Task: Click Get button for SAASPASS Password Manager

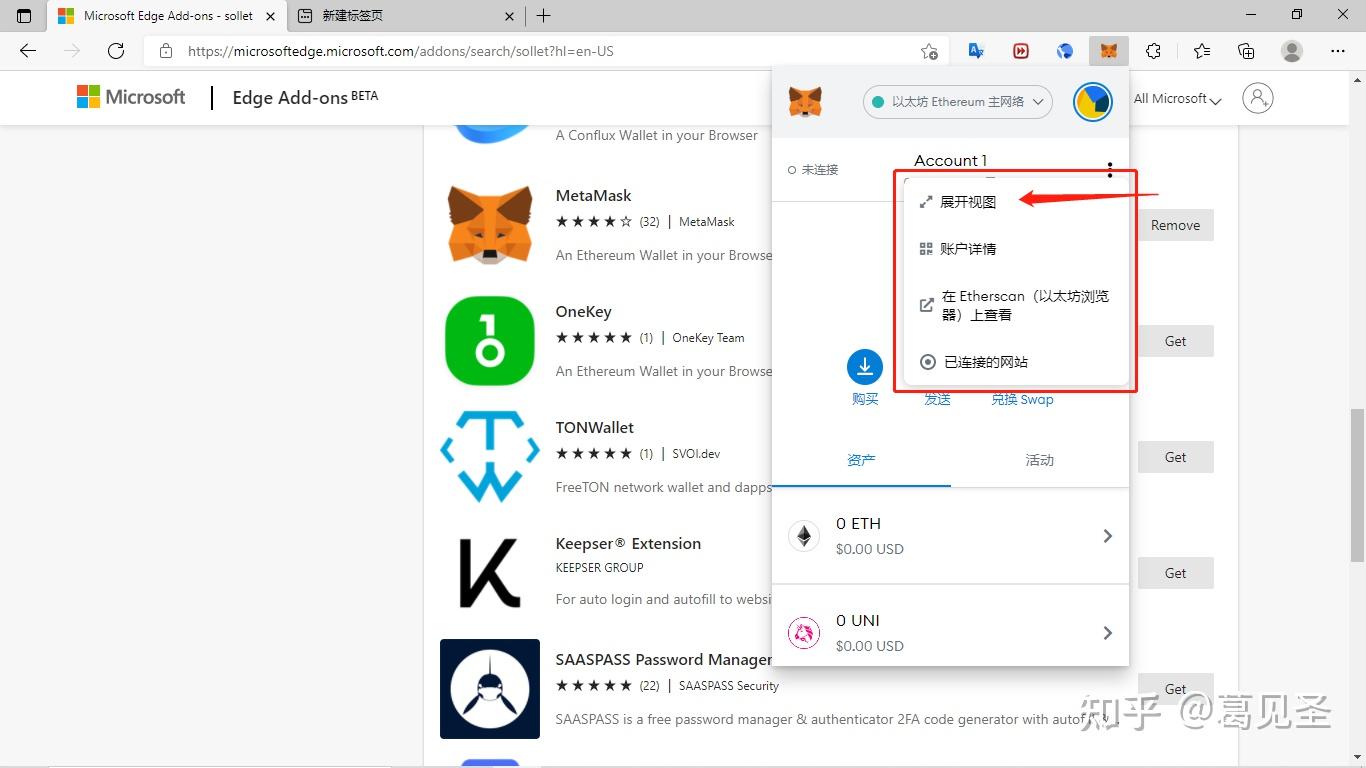Action: click(x=1175, y=689)
